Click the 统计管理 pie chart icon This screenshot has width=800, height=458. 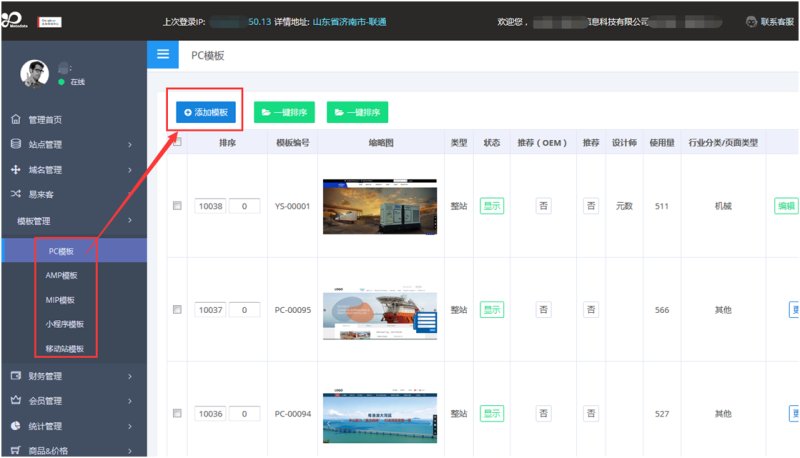[16, 426]
